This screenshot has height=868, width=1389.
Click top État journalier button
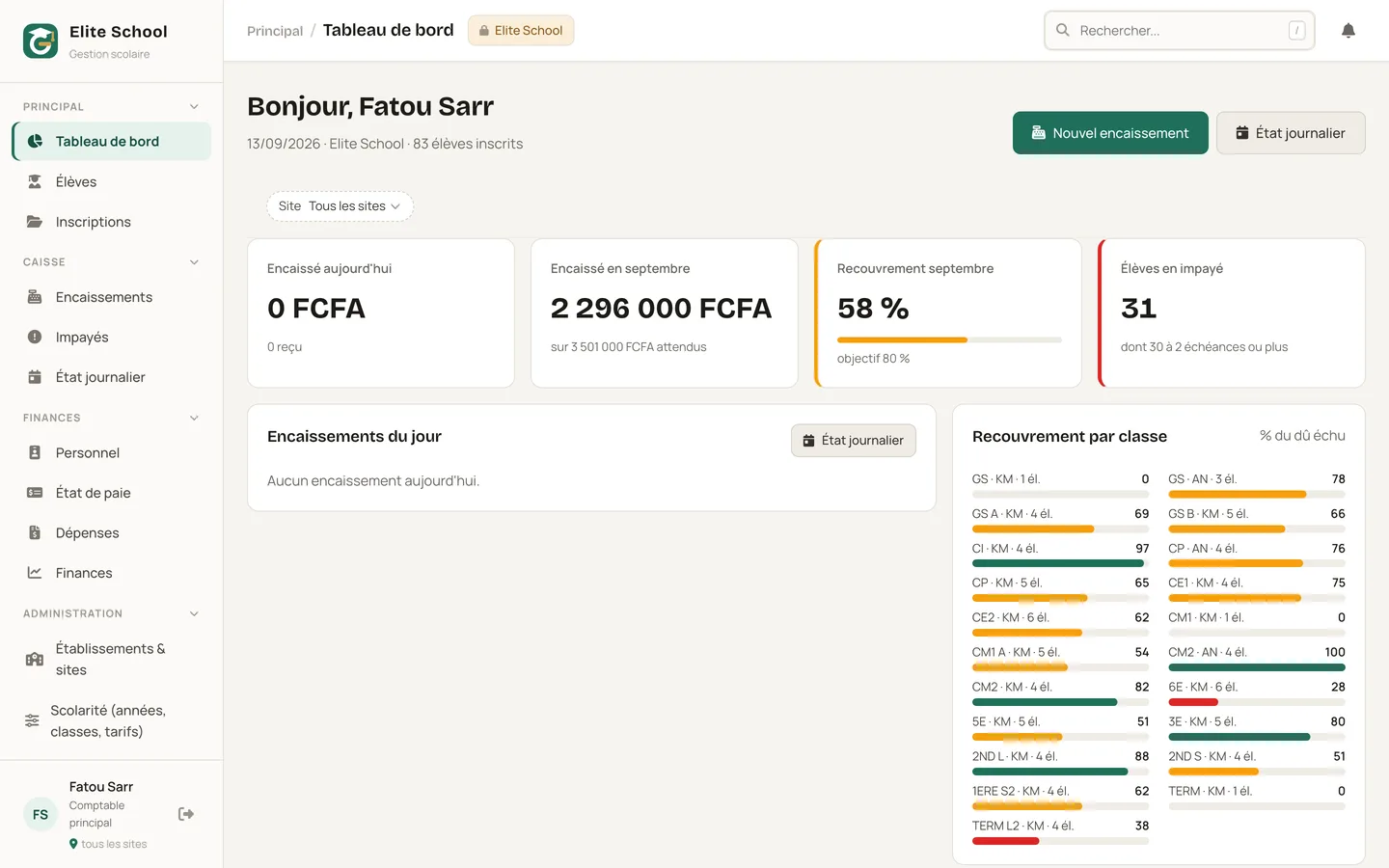(x=1291, y=133)
